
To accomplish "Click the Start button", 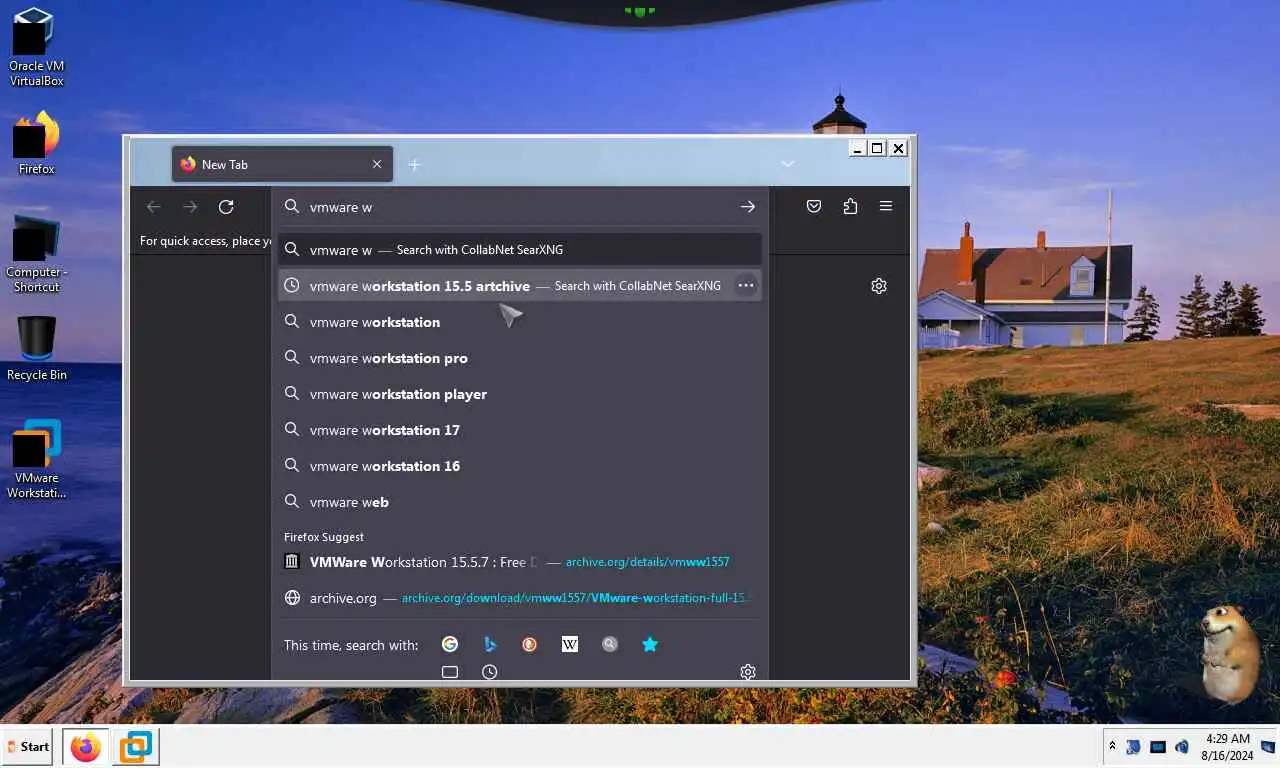I will click(28, 746).
